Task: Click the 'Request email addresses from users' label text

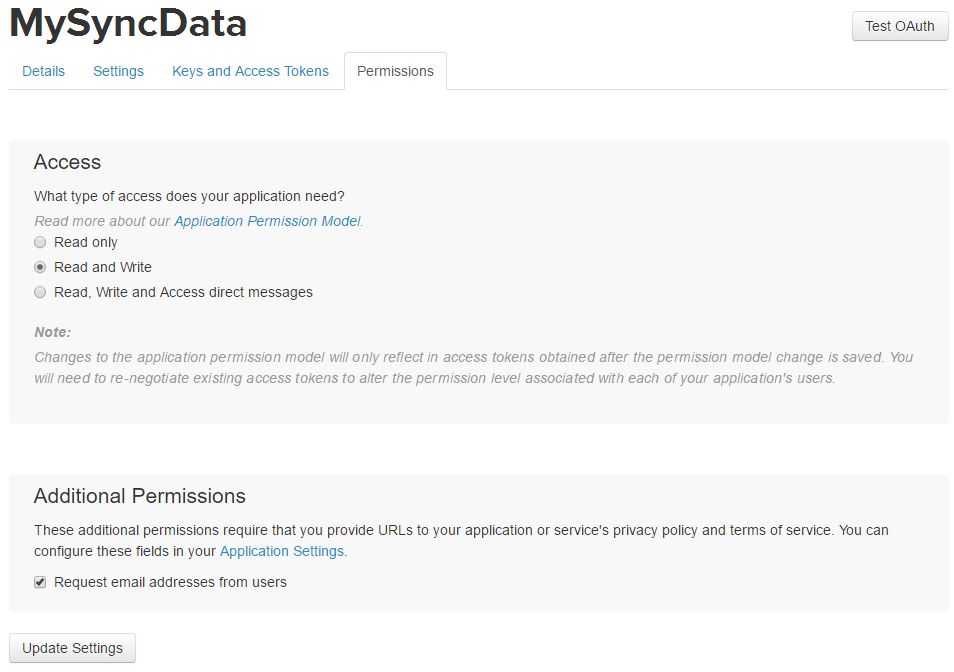Action: (x=170, y=582)
